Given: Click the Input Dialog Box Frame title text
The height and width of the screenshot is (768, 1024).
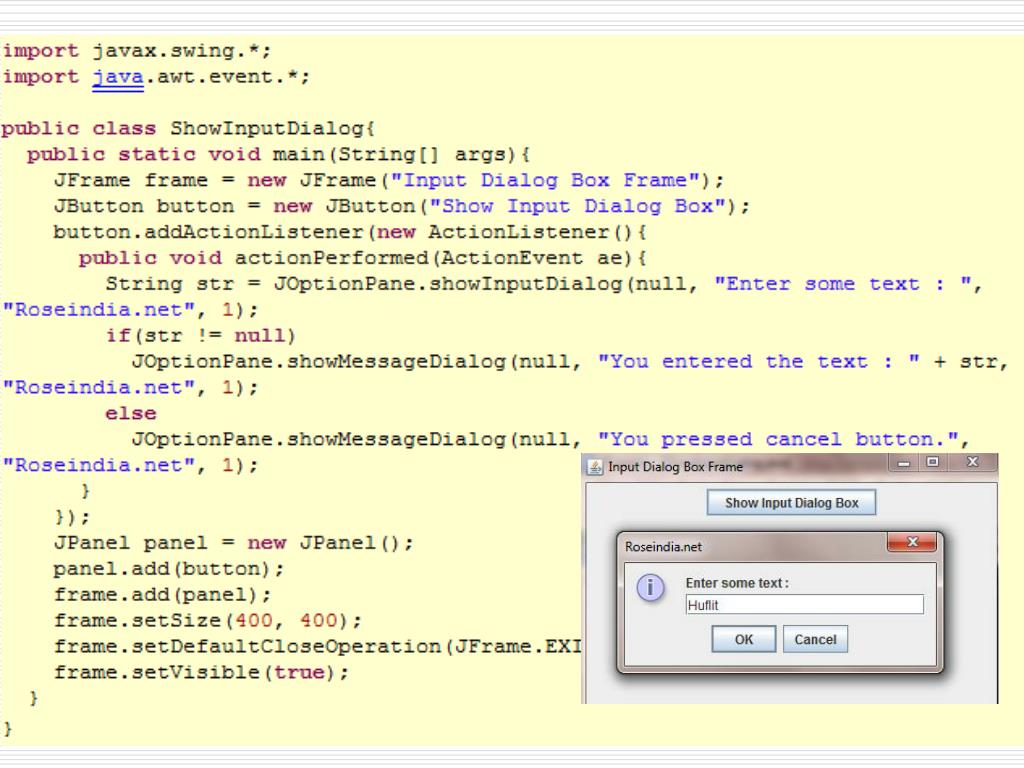Looking at the screenshot, I should click(675, 467).
